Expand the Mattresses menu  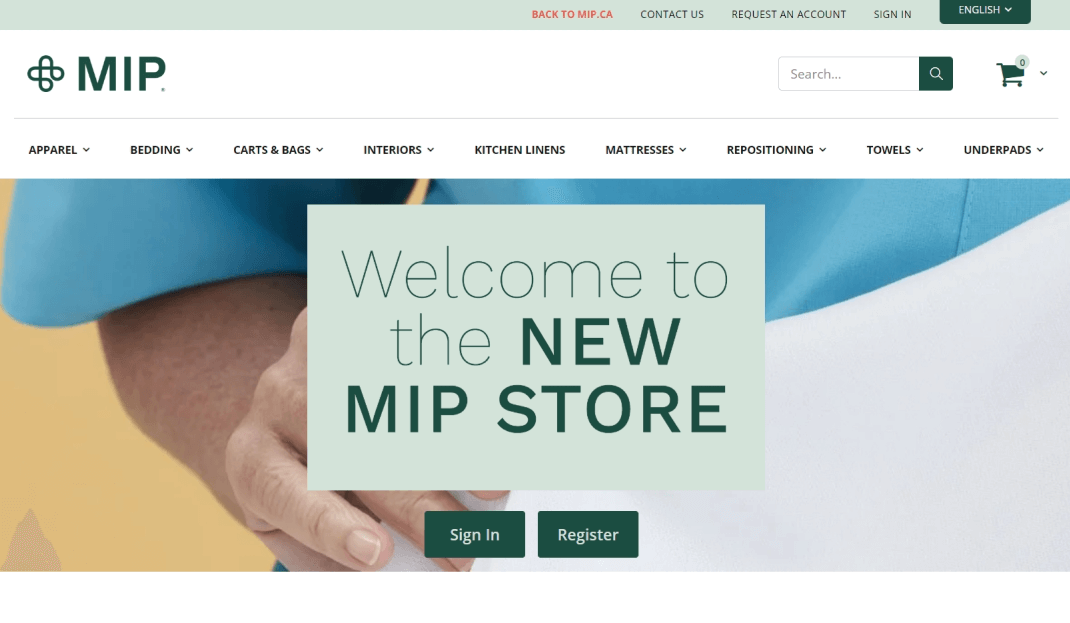pos(646,149)
